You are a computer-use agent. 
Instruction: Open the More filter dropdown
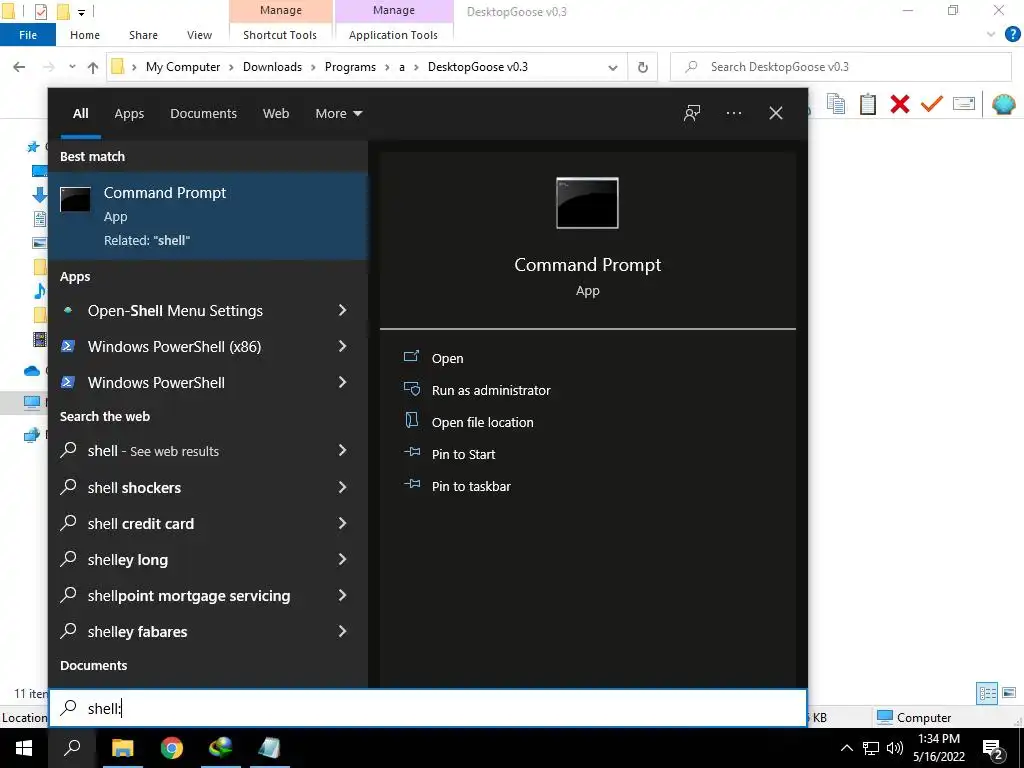click(x=338, y=113)
